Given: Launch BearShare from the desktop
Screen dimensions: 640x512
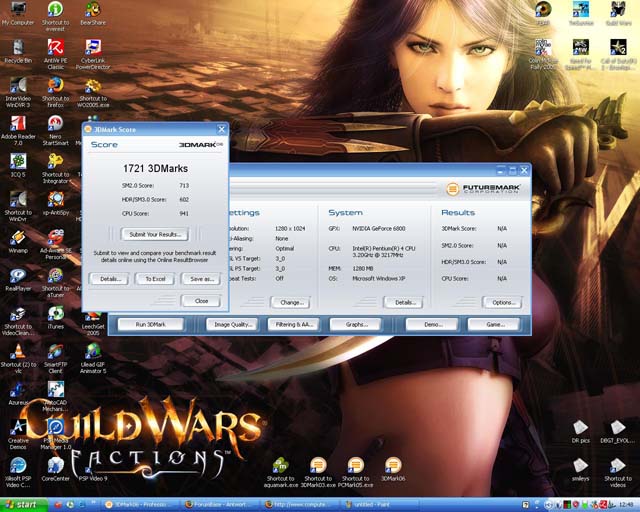Looking at the screenshot, I should (93, 13).
